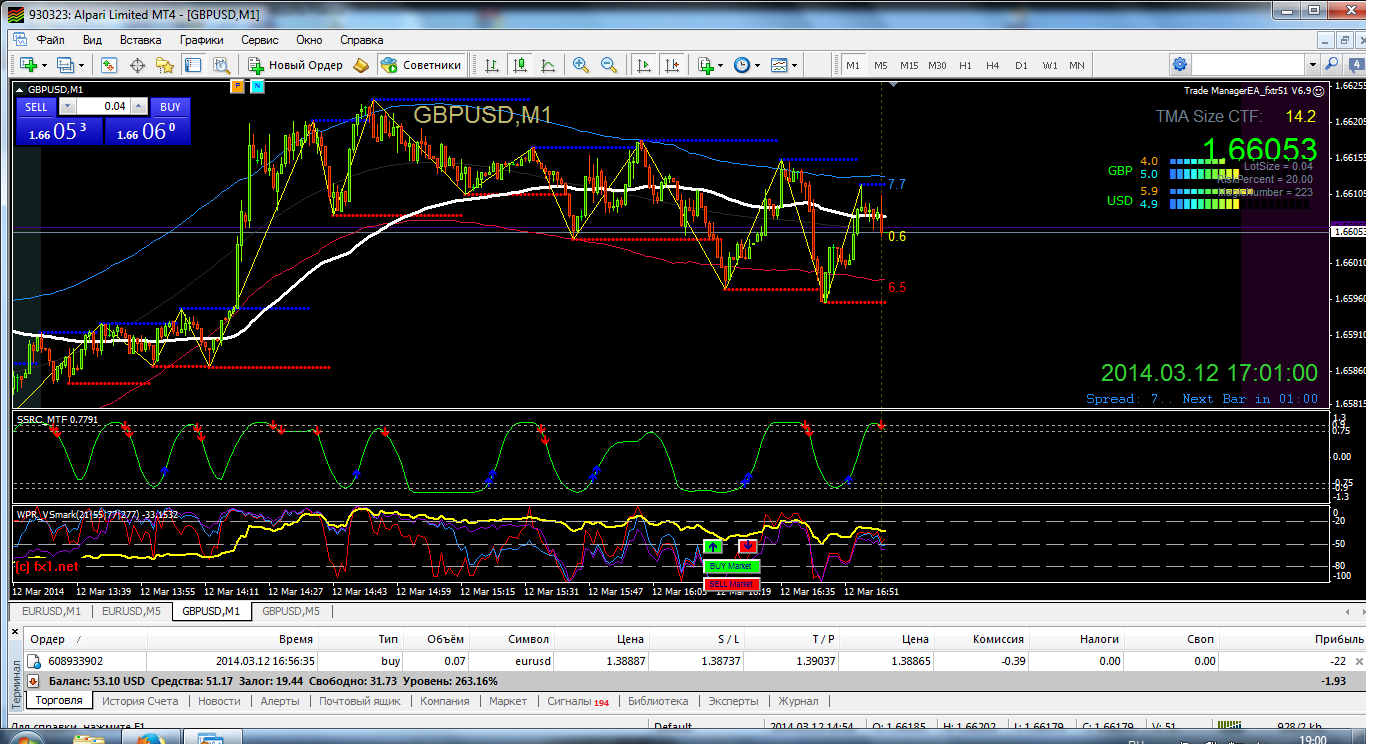Toggle the Terminal panel icon

(x=193, y=65)
